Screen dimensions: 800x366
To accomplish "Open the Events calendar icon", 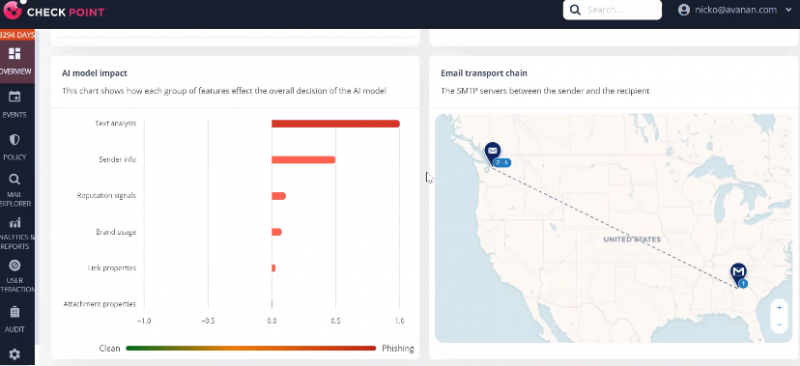I will (x=15, y=96).
